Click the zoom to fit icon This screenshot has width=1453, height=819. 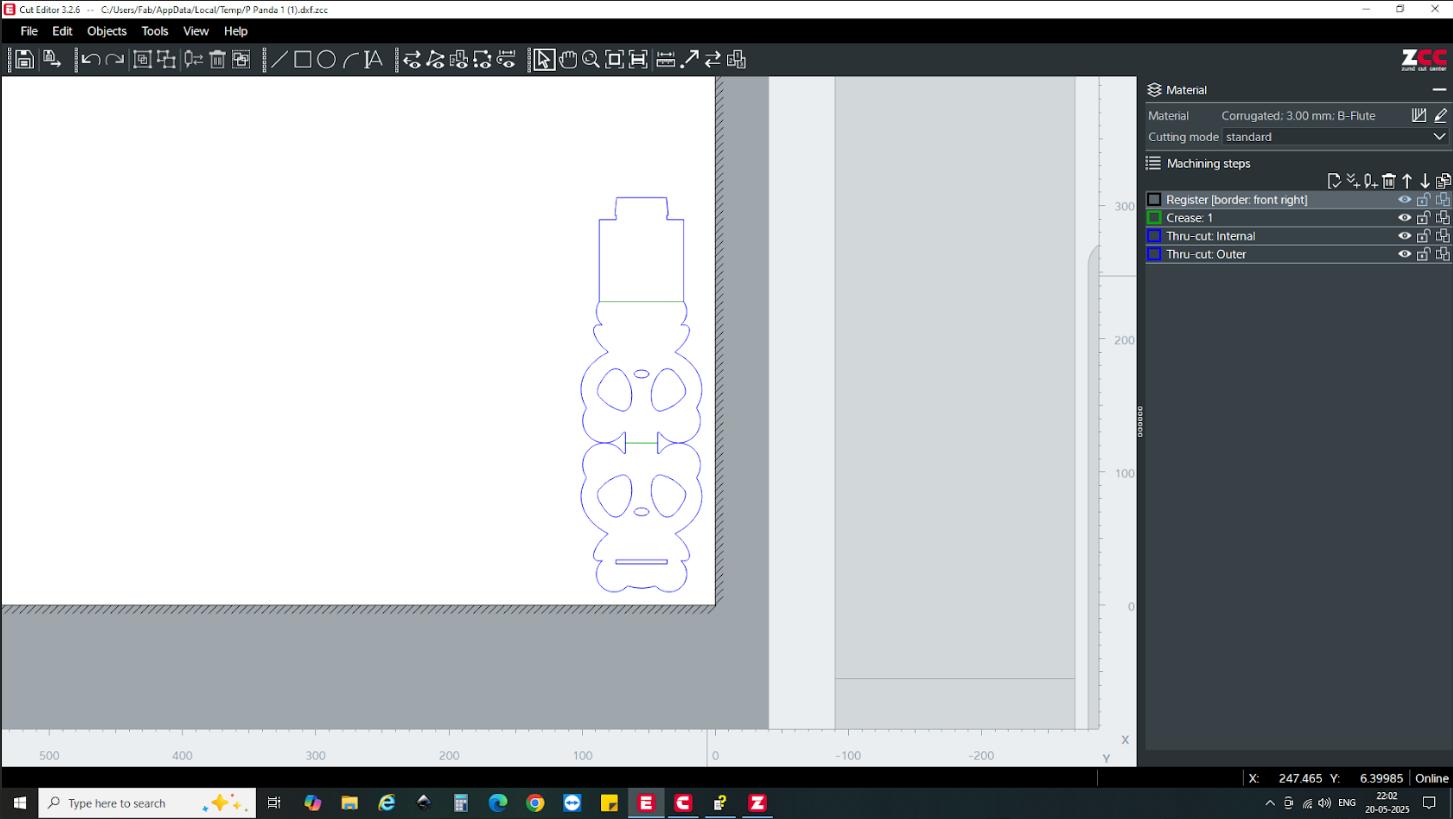click(x=614, y=60)
